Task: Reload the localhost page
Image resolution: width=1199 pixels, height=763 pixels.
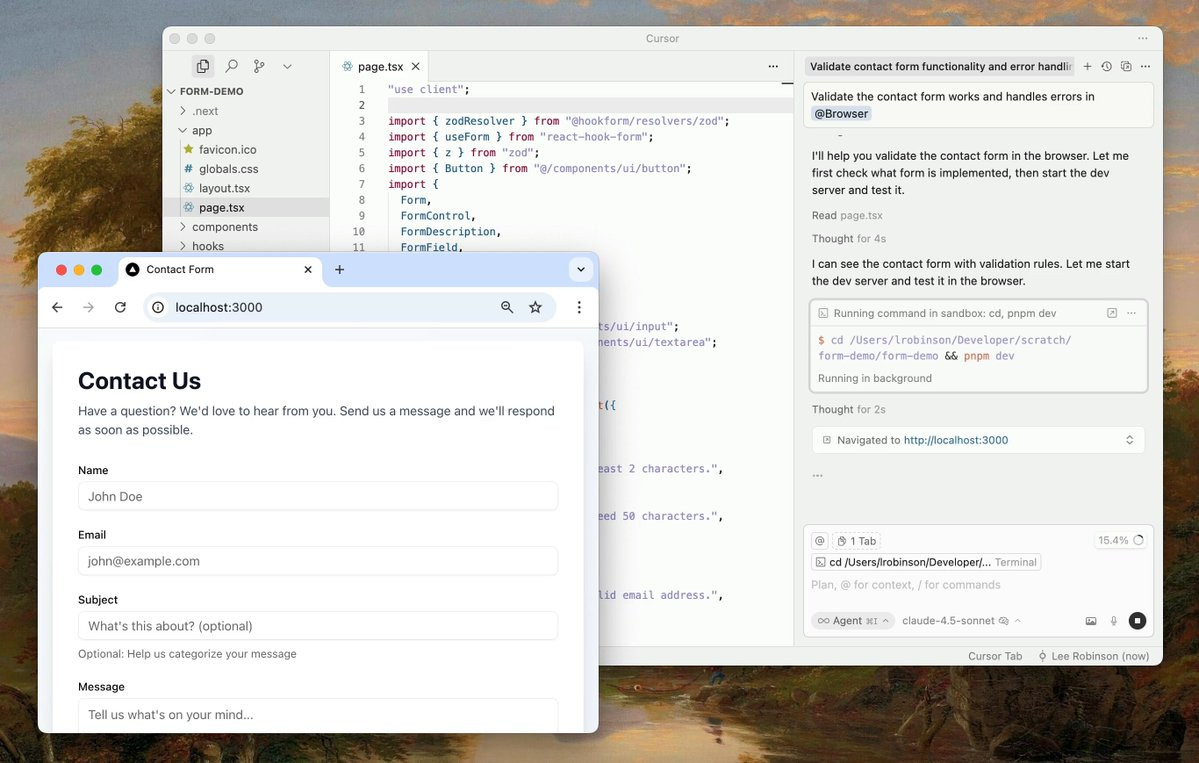Action: 120,307
